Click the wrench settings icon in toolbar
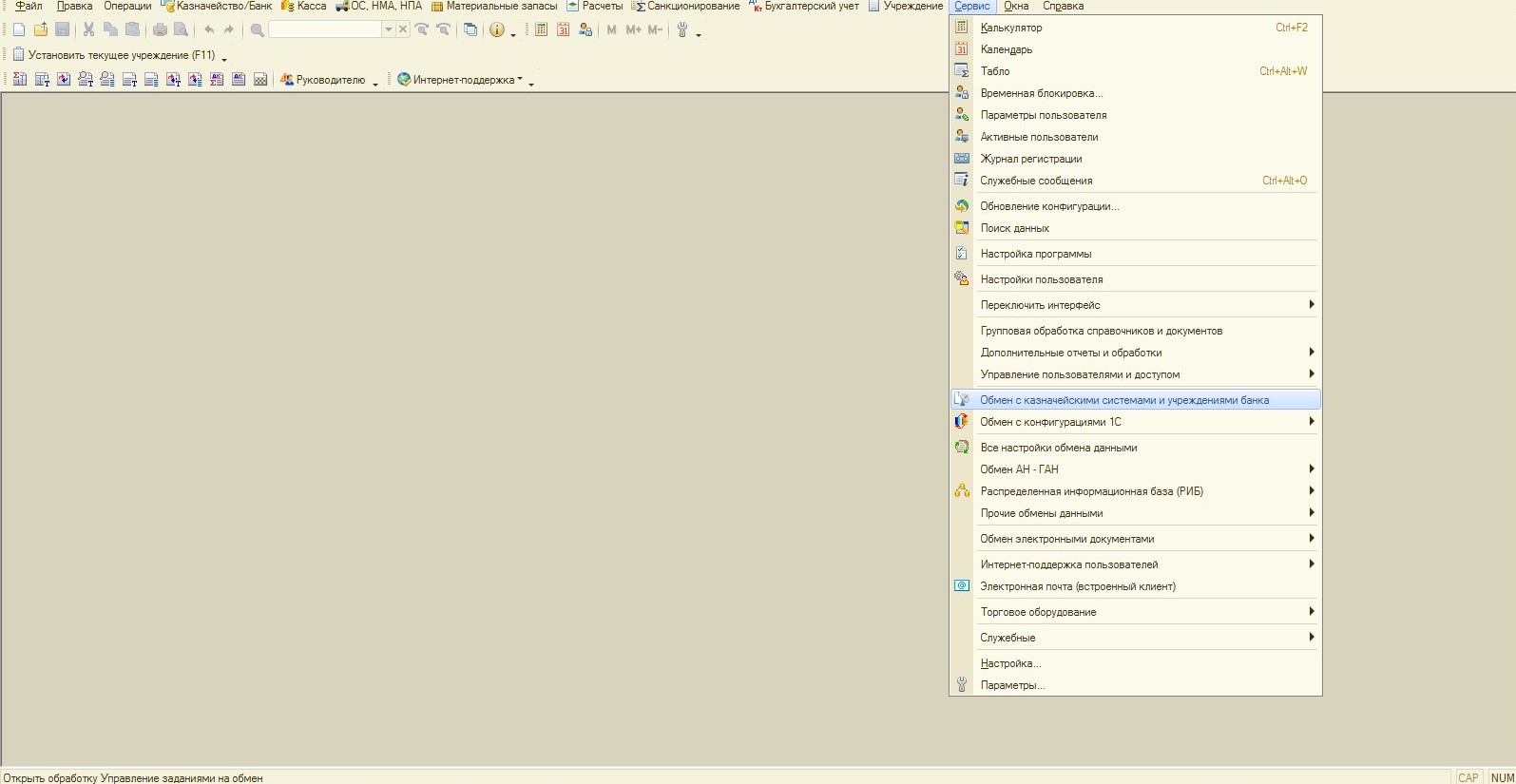1516x784 pixels. tap(681, 29)
